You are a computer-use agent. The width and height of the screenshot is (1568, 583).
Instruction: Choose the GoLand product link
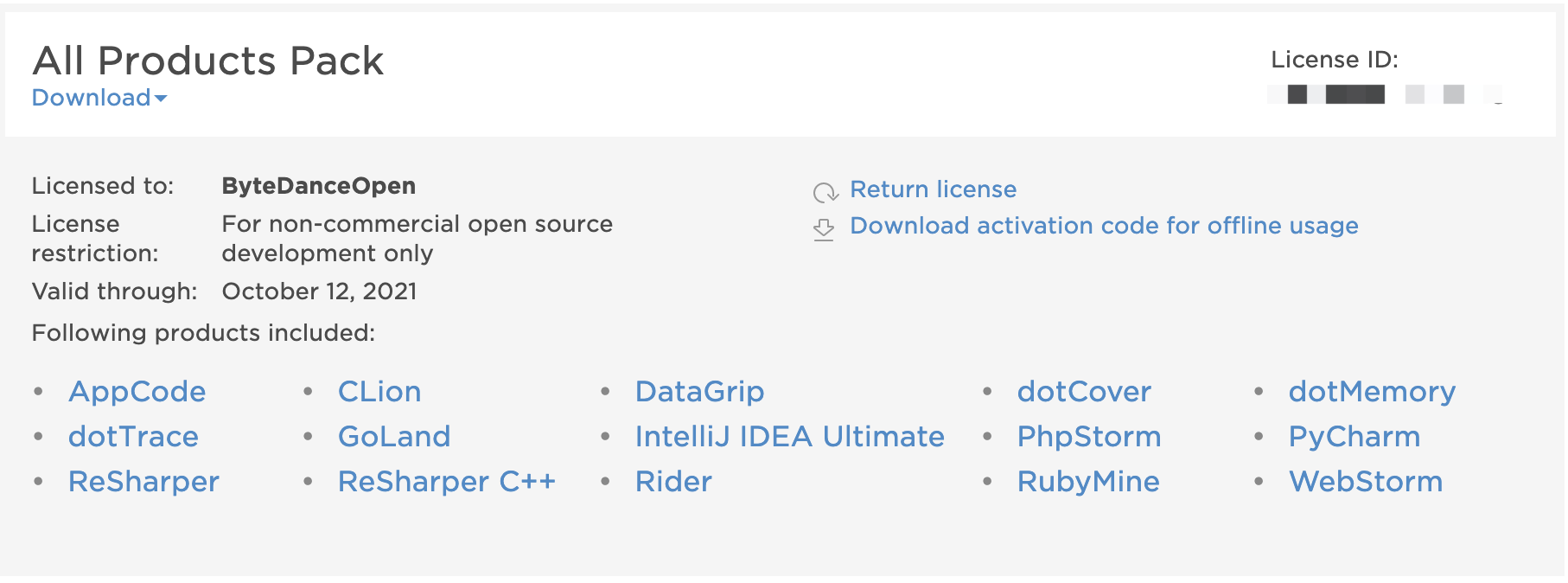click(x=394, y=437)
